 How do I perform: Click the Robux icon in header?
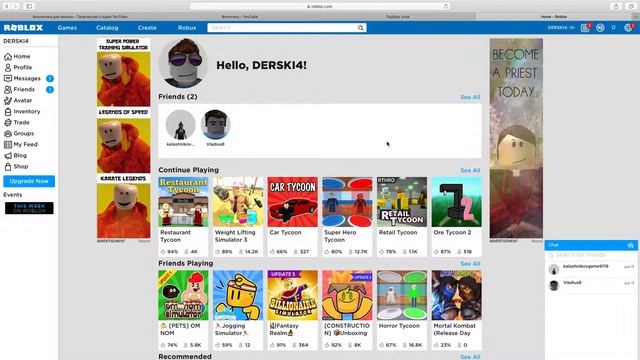[x=600, y=28]
